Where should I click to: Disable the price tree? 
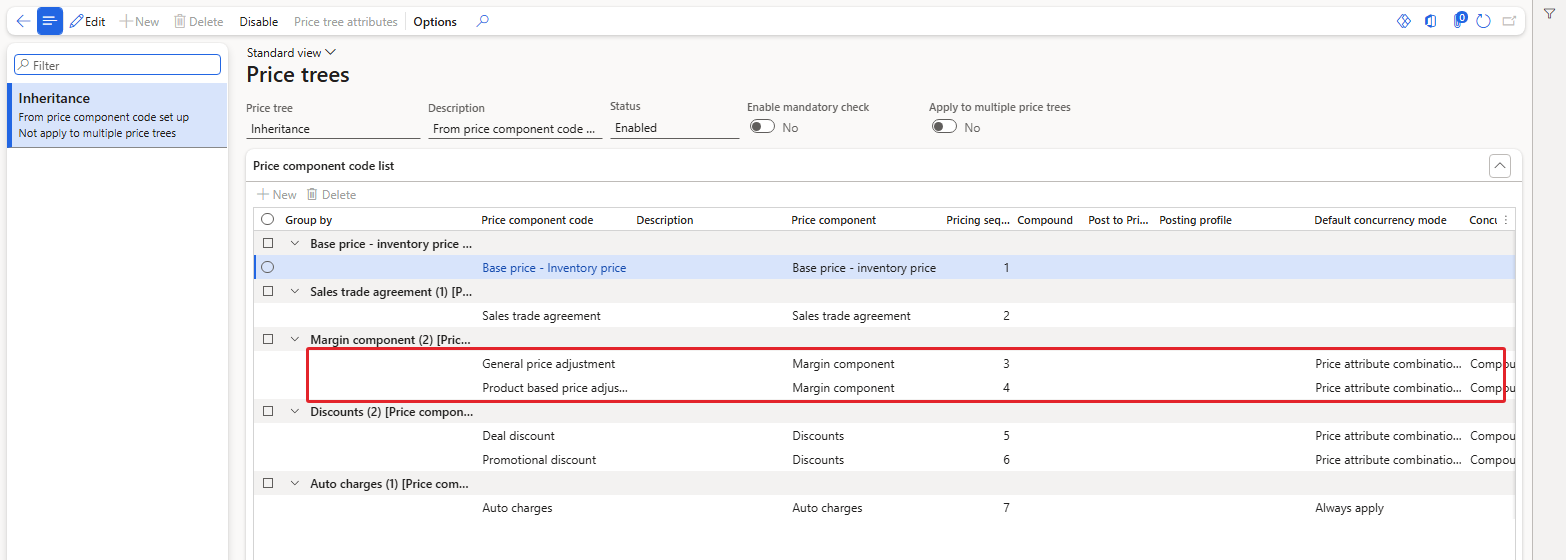tap(259, 21)
